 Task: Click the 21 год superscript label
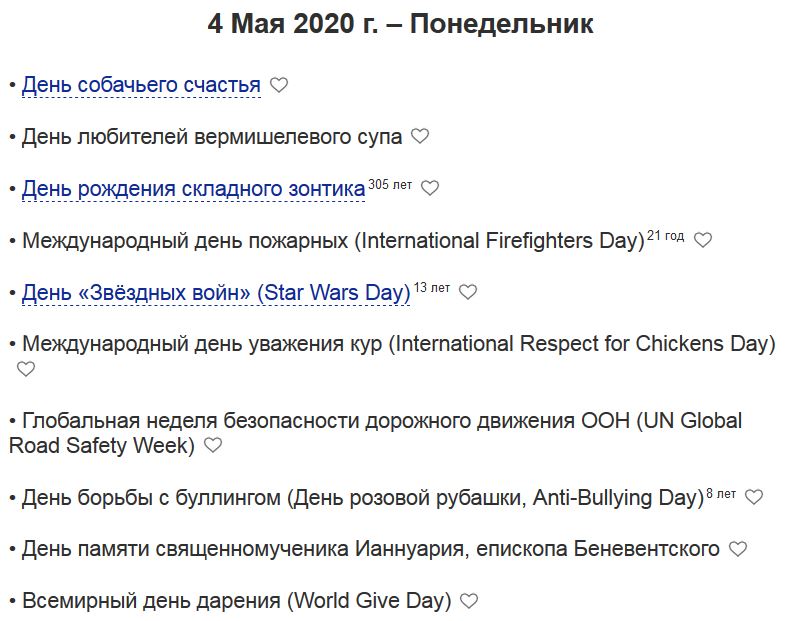tap(666, 236)
